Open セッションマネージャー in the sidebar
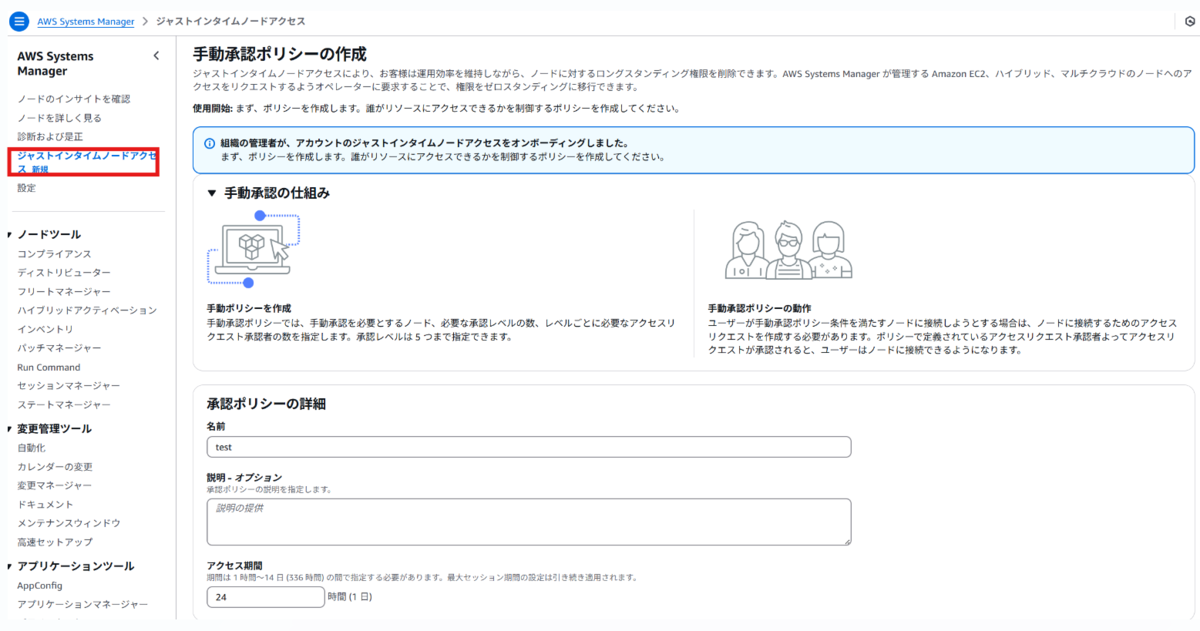Viewport: 1200px width, 631px height. 69,385
